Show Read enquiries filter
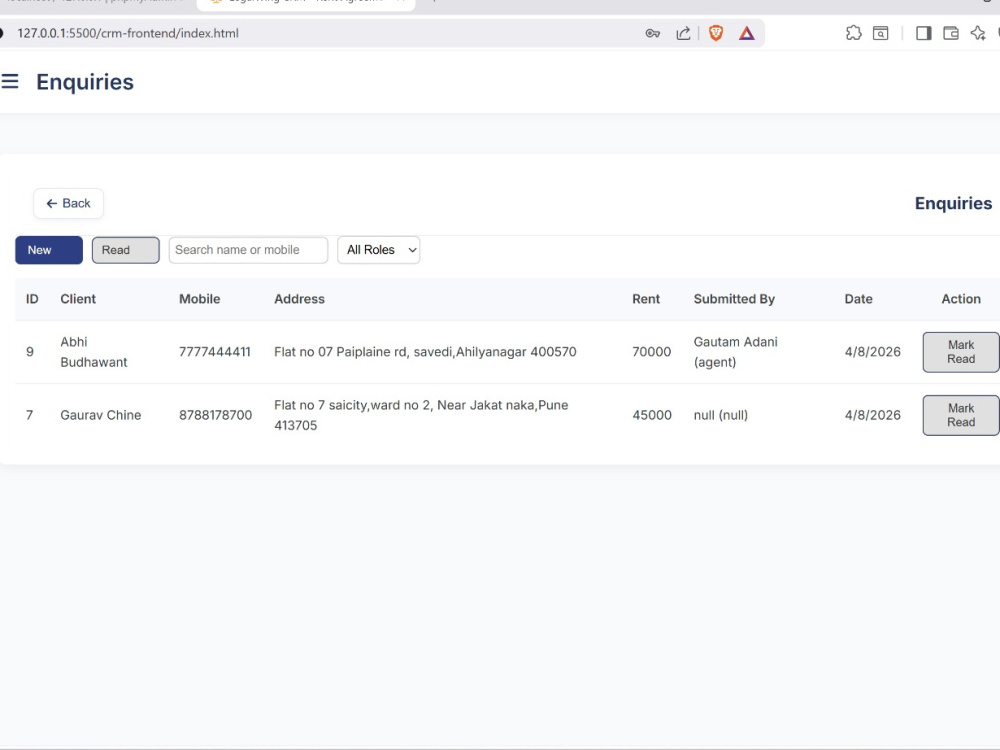1000x750 pixels. (x=126, y=250)
